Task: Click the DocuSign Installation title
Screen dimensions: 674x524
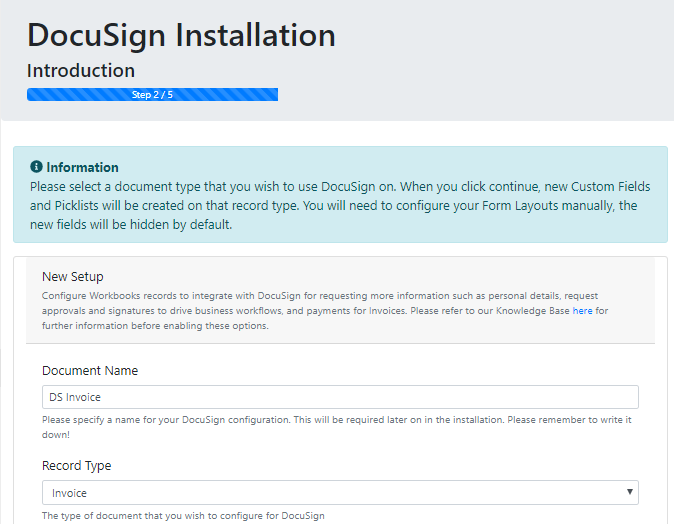Action: click(181, 35)
